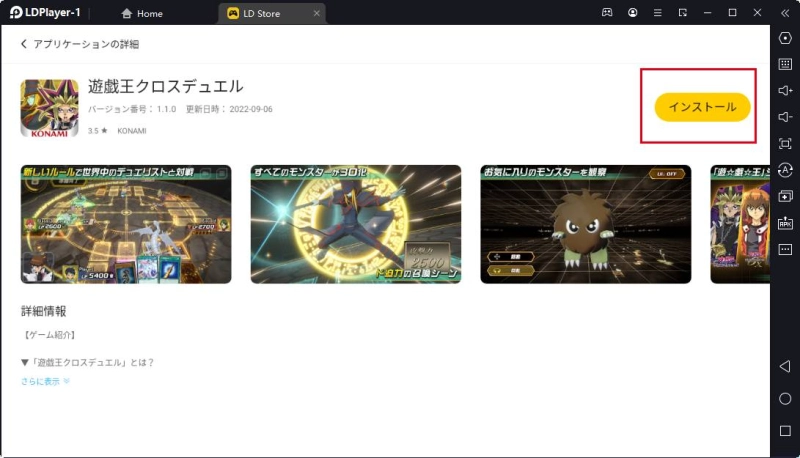800x458 pixels.
Task: Open the second screenshot with 3D summon scene
Action: point(356,224)
